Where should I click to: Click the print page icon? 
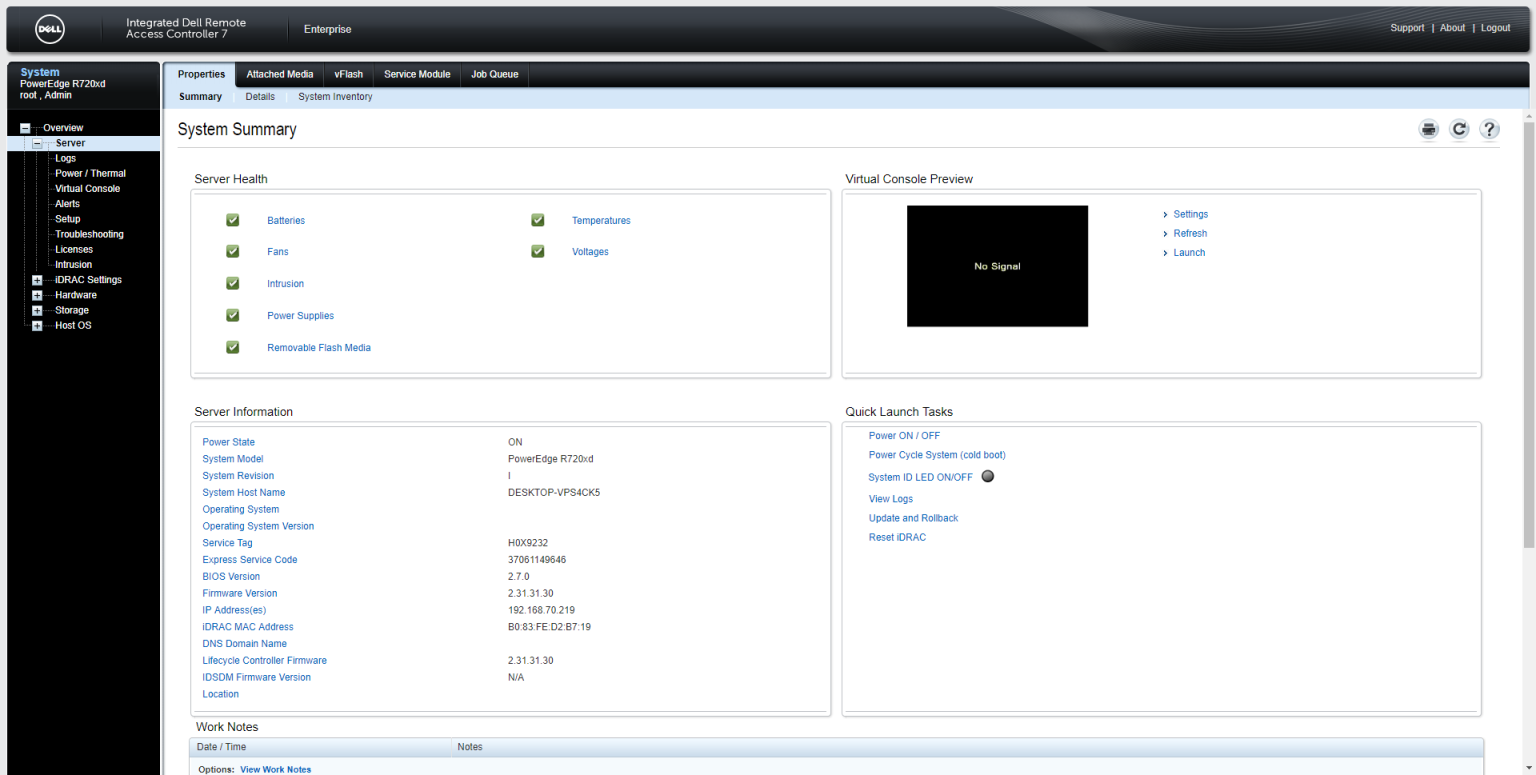[1429, 129]
